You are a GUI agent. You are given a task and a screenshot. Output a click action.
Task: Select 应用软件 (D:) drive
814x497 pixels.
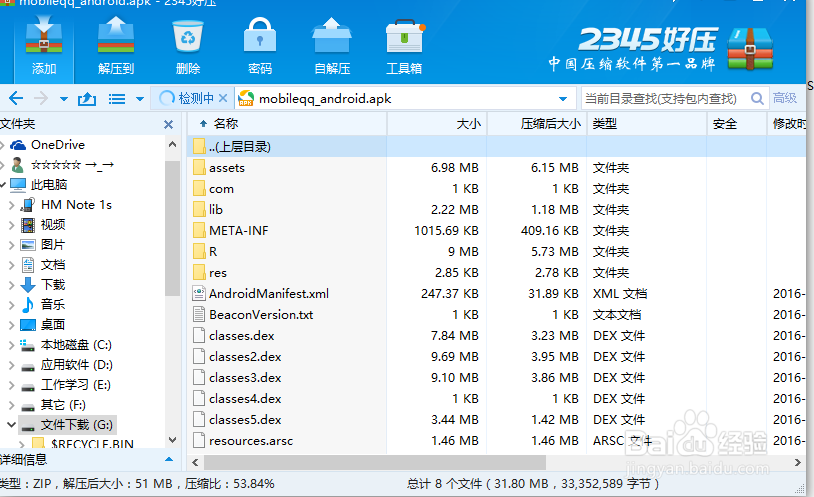(77, 365)
